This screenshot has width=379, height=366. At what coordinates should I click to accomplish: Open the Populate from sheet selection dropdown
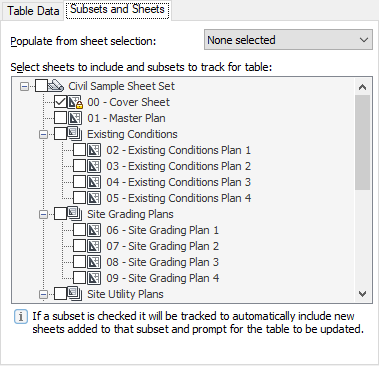tap(288, 40)
